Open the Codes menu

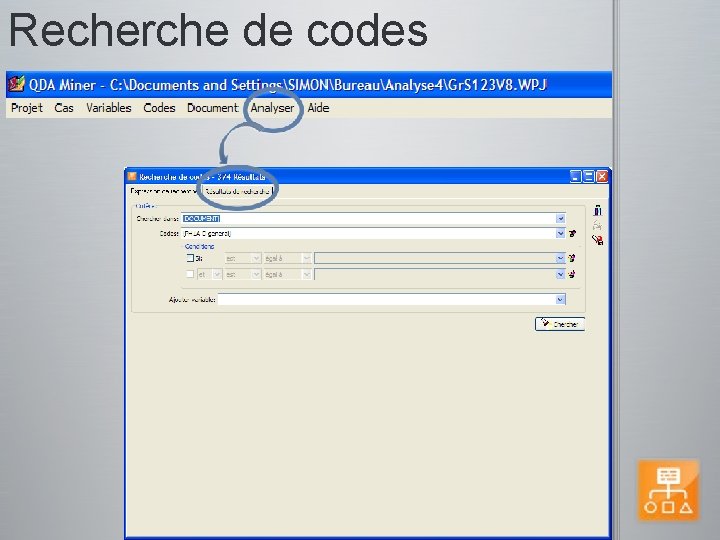(159, 108)
